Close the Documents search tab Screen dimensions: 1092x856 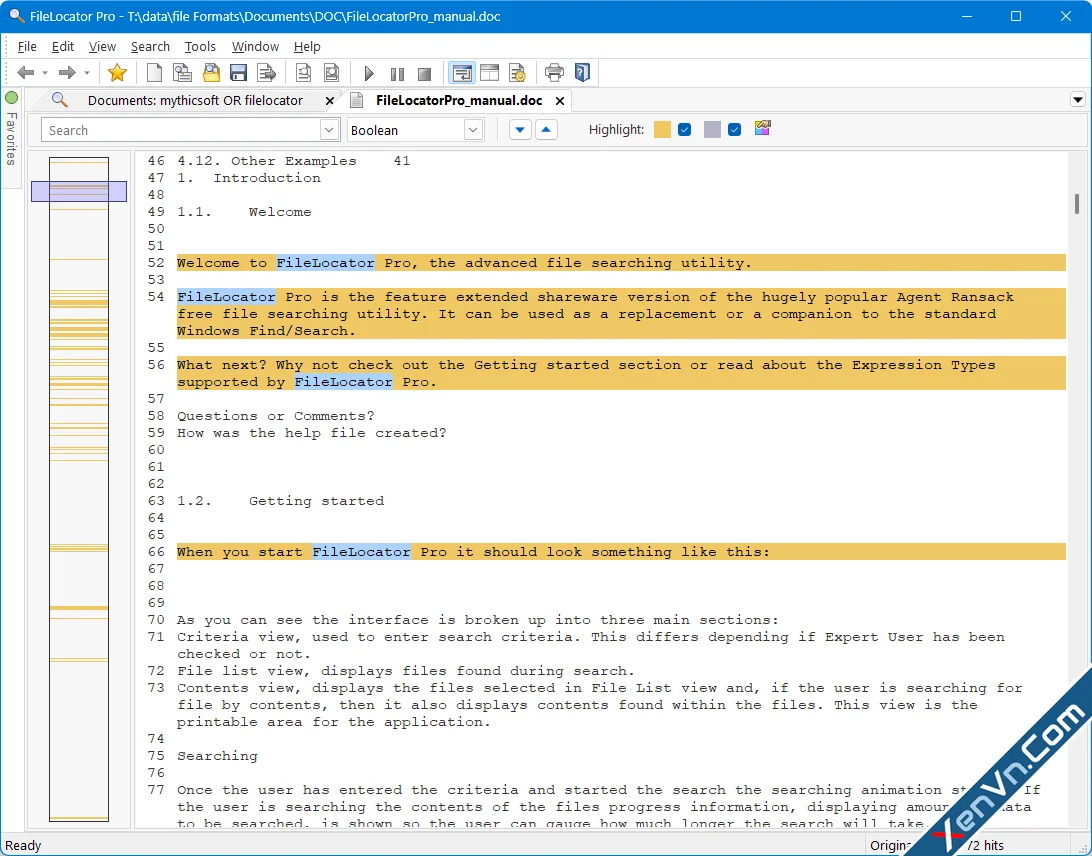[x=329, y=101]
